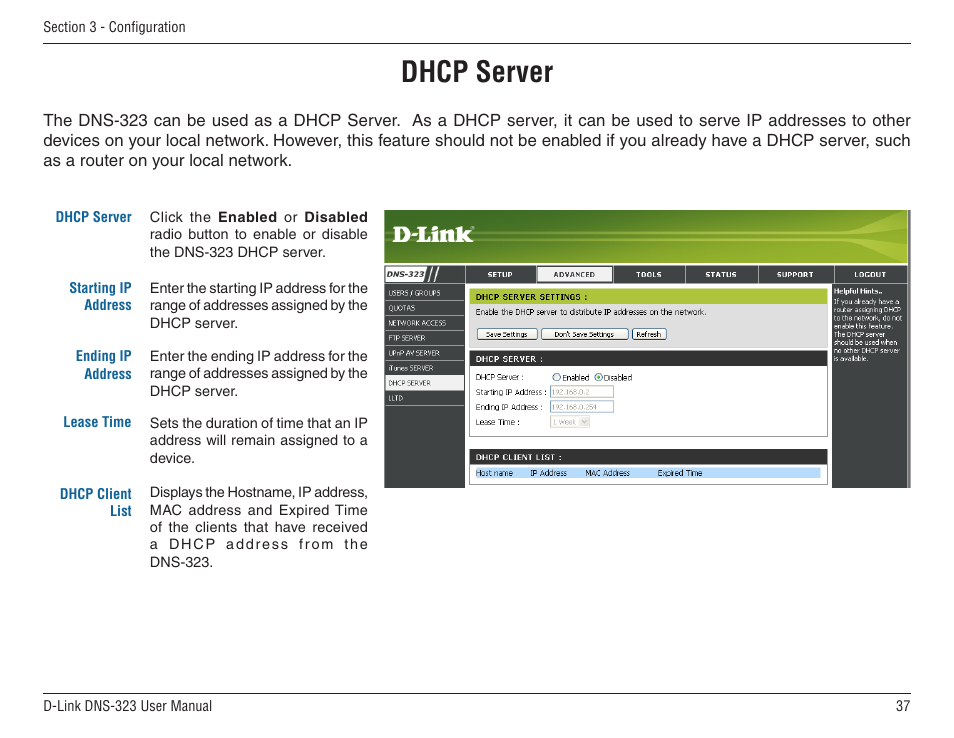The image size is (954, 738).
Task: Click the MAC Address column header
Action: [607, 473]
